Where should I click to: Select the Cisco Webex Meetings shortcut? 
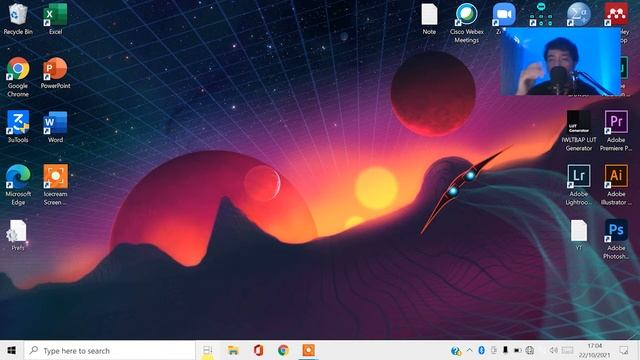(467, 23)
